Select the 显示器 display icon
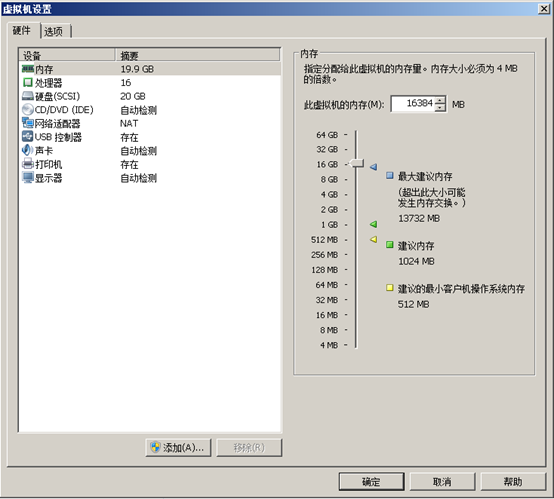The image size is (554, 499). coord(28,177)
